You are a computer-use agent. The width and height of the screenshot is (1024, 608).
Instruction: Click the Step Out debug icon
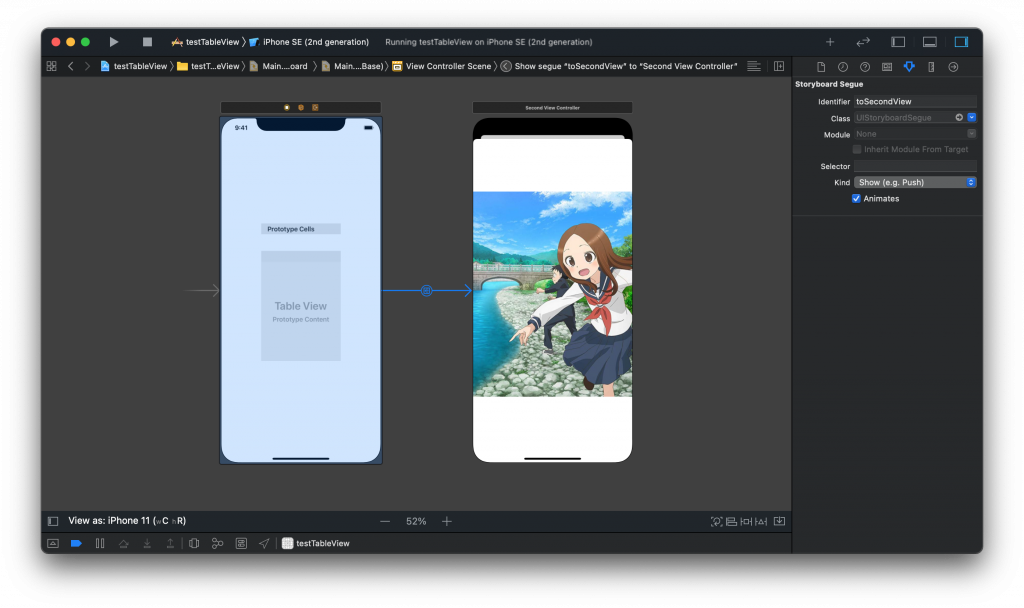point(170,543)
